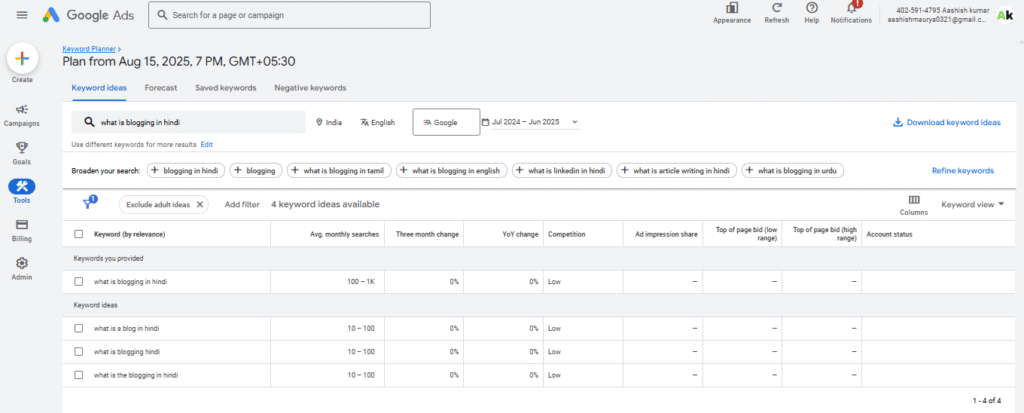1024x413 pixels.
Task: Focus the page or campaign search box
Action: click(x=289, y=15)
